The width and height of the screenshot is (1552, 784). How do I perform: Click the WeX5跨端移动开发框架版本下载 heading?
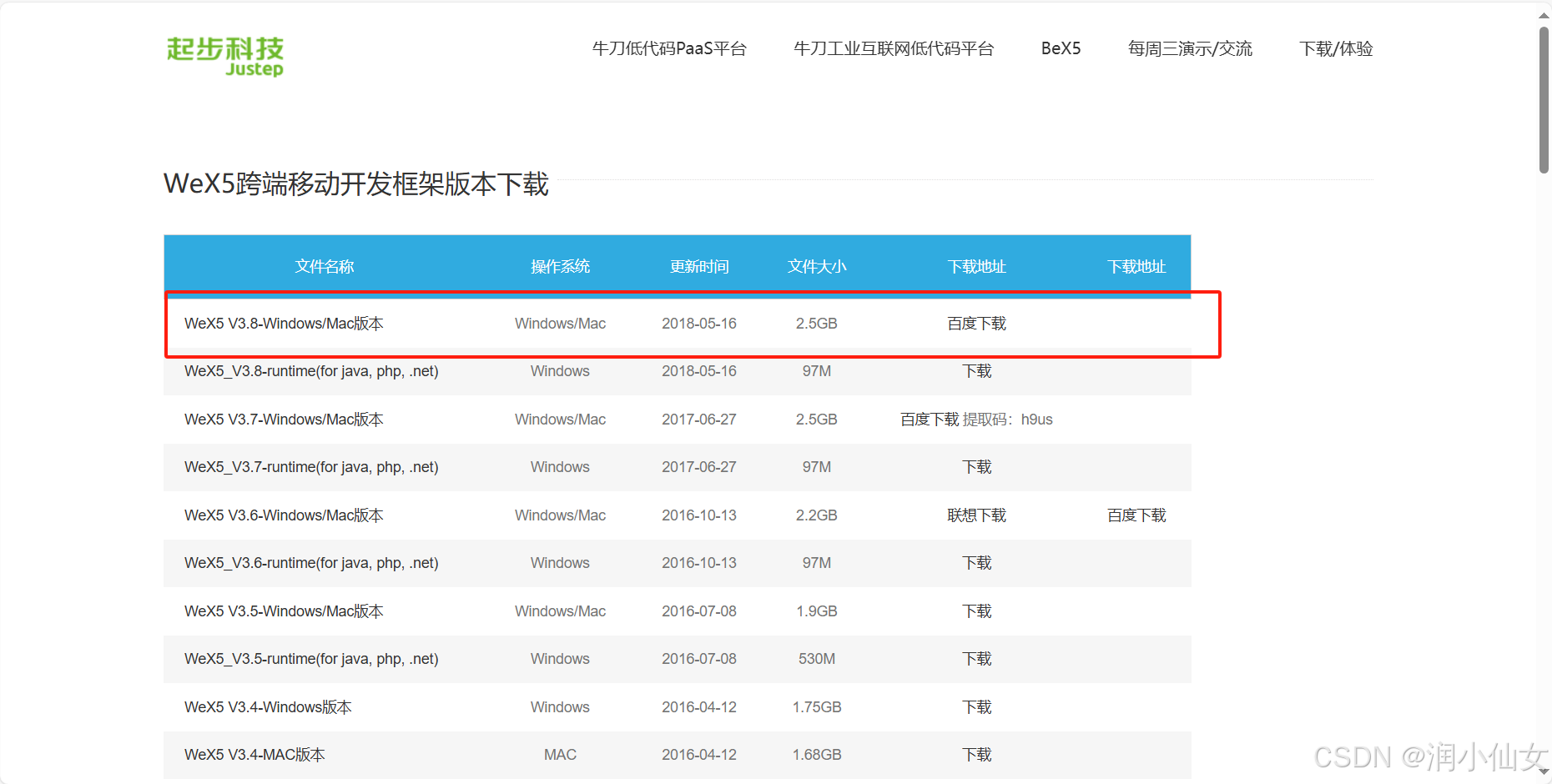tap(356, 183)
